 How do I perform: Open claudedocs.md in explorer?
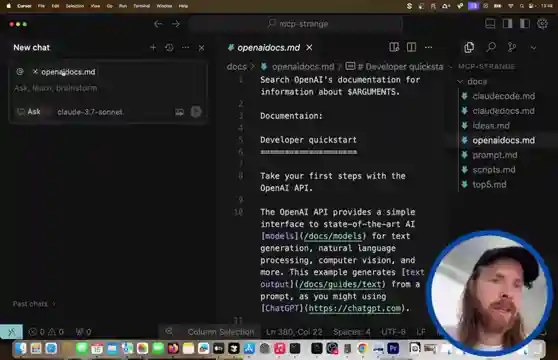[503, 111]
